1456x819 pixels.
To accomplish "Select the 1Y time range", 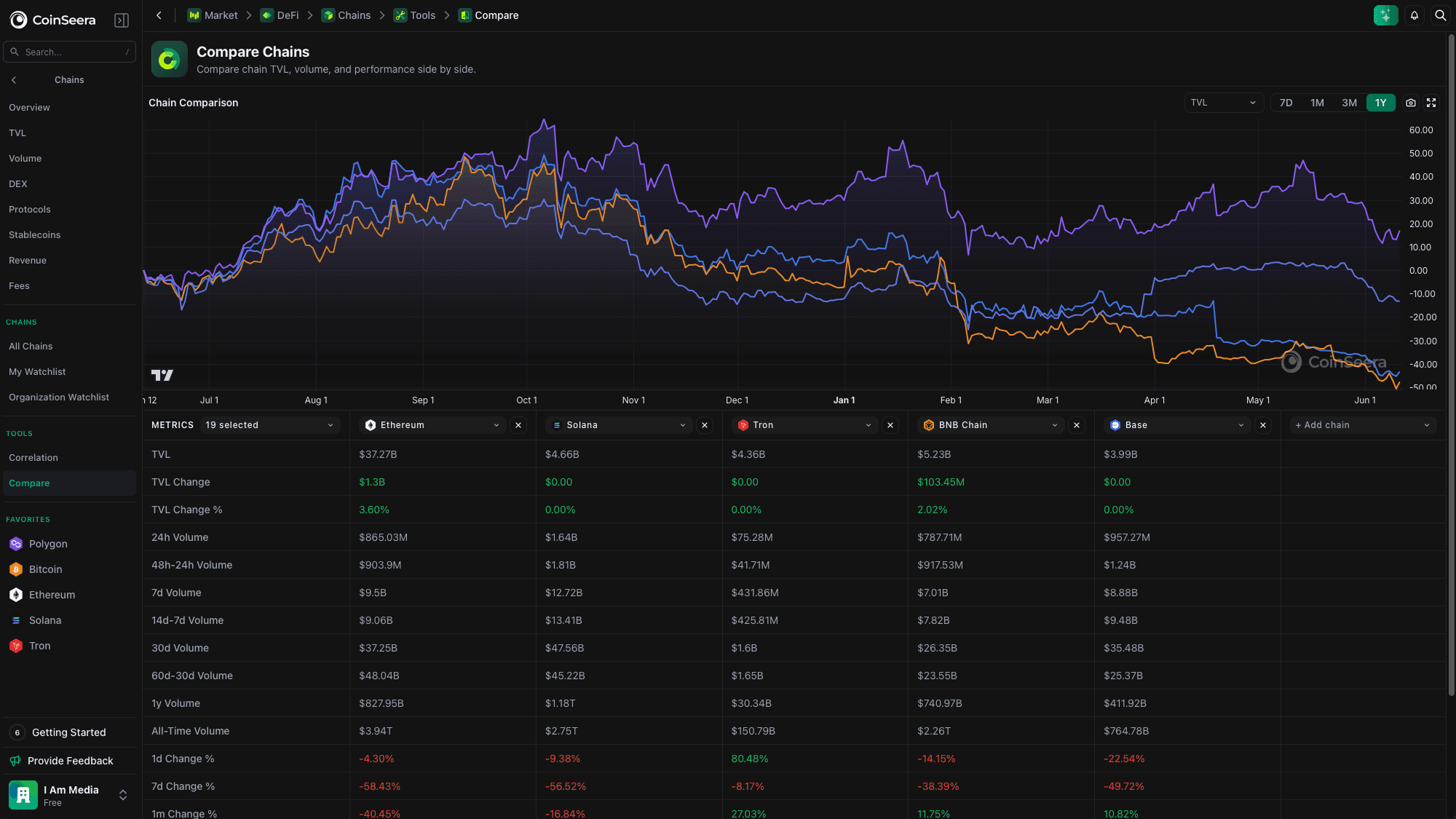I will tap(1381, 103).
